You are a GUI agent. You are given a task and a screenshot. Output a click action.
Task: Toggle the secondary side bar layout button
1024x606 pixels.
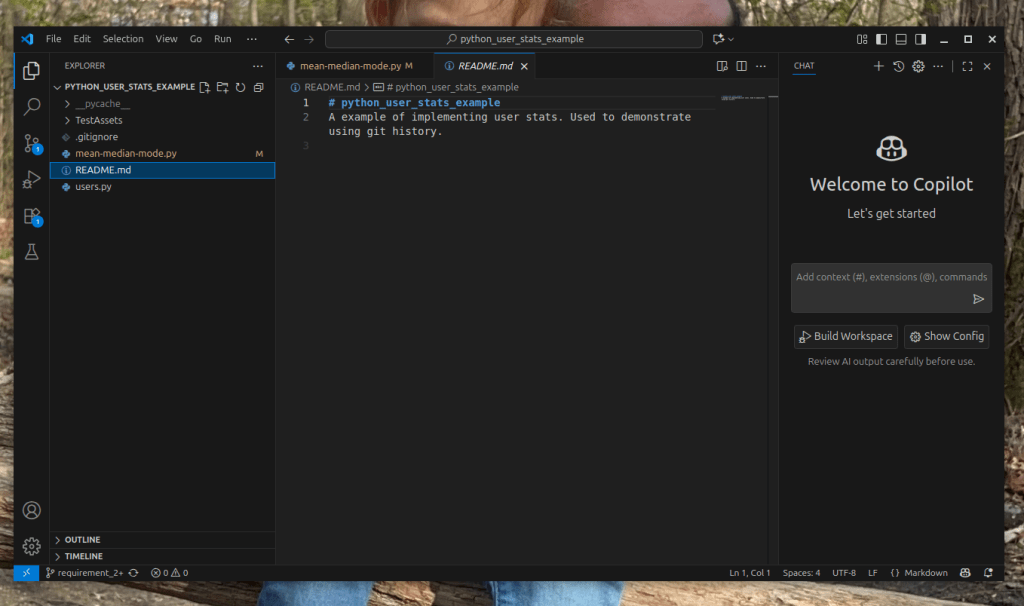pyautogui.click(x=921, y=39)
